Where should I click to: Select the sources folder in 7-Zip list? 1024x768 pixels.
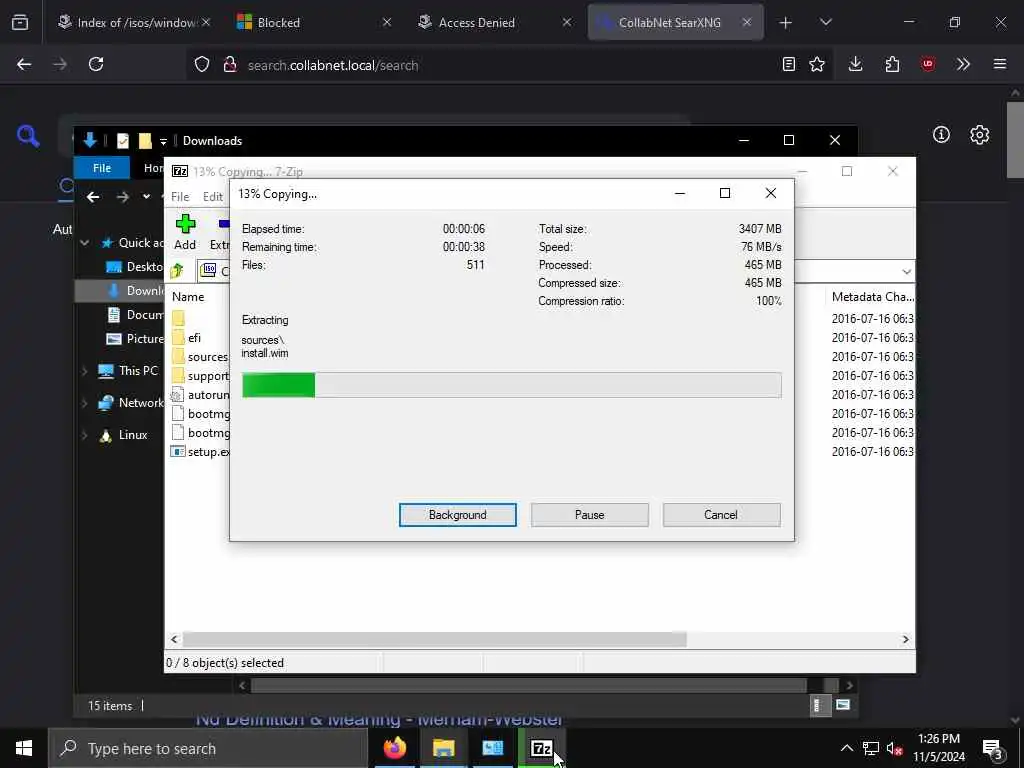200,357
